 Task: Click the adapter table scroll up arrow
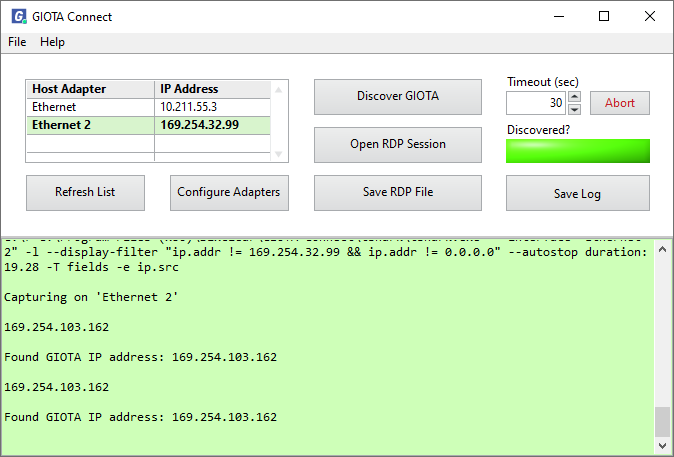[x=279, y=89]
